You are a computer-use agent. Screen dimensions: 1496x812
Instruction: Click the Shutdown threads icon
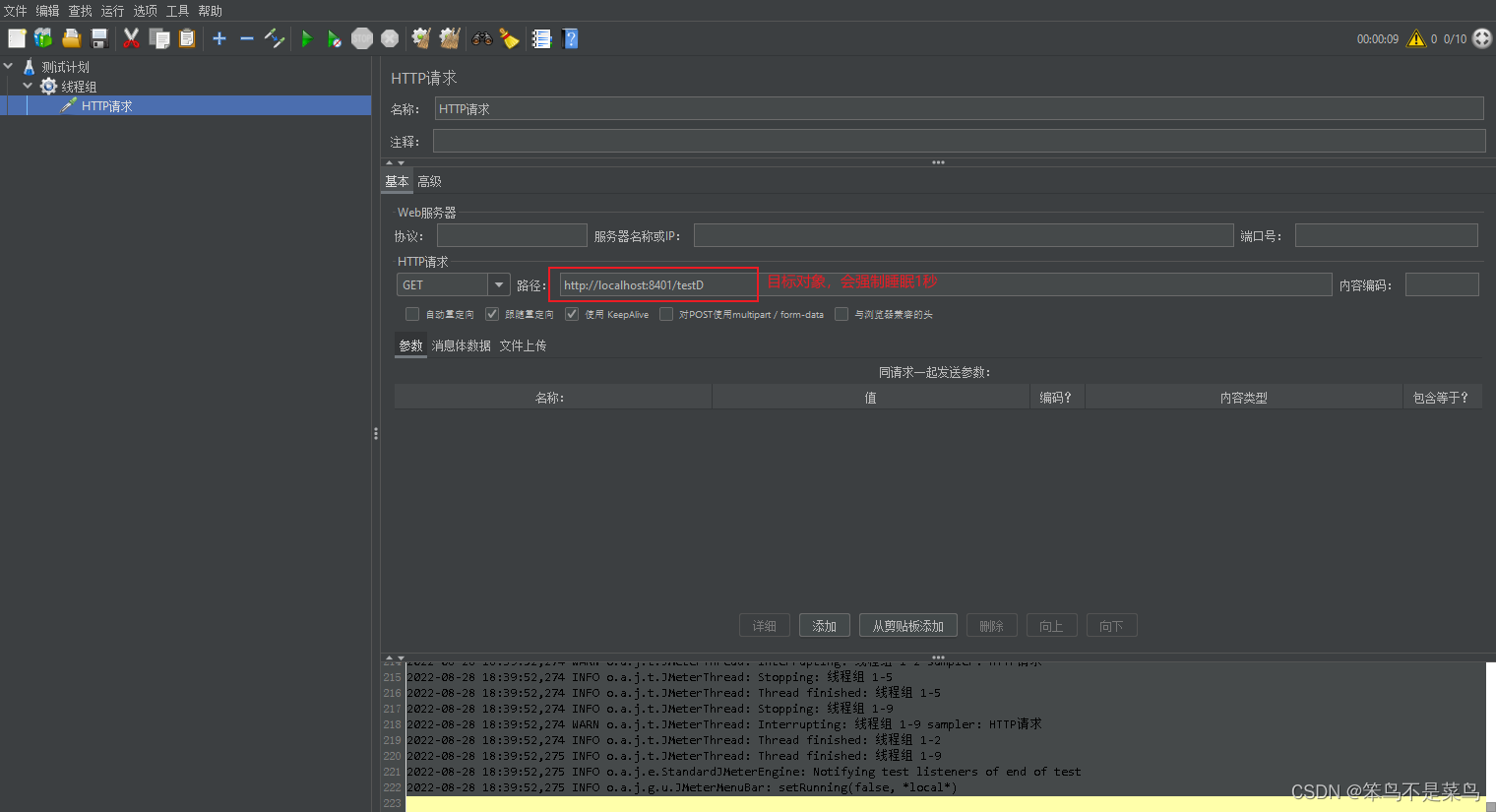coord(390,38)
